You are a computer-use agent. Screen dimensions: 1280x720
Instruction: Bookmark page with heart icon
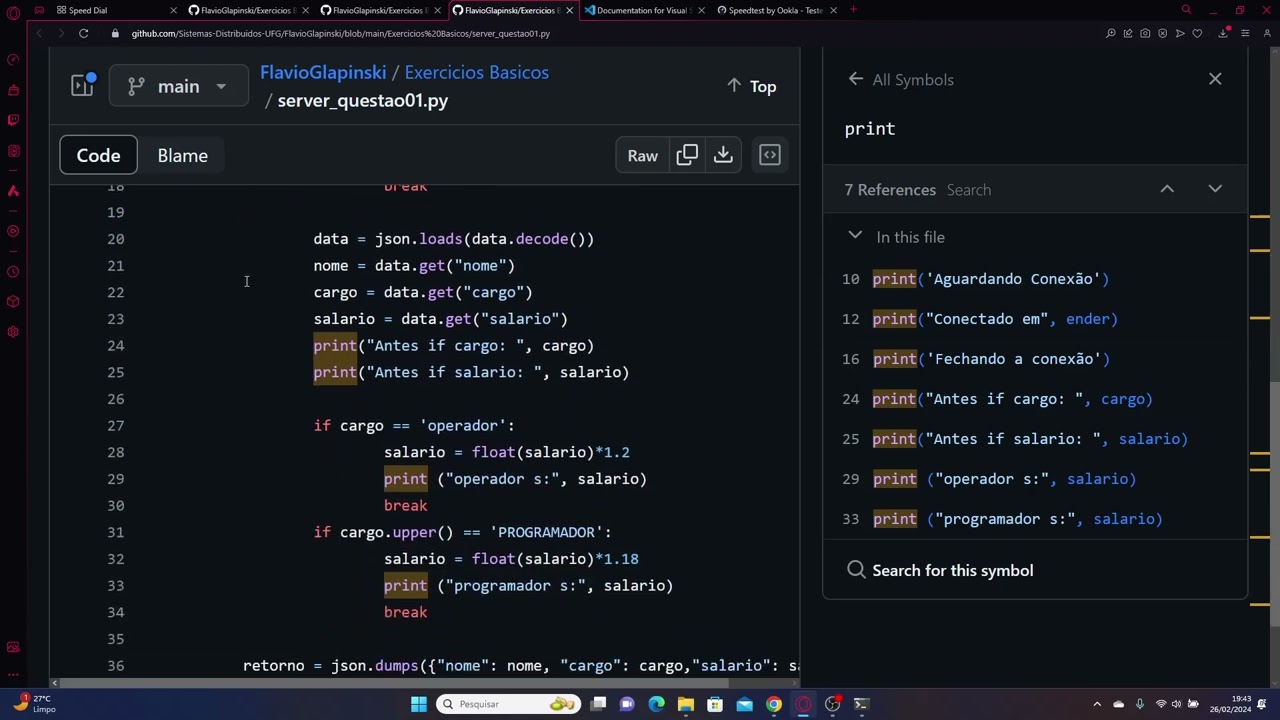[1197, 33]
